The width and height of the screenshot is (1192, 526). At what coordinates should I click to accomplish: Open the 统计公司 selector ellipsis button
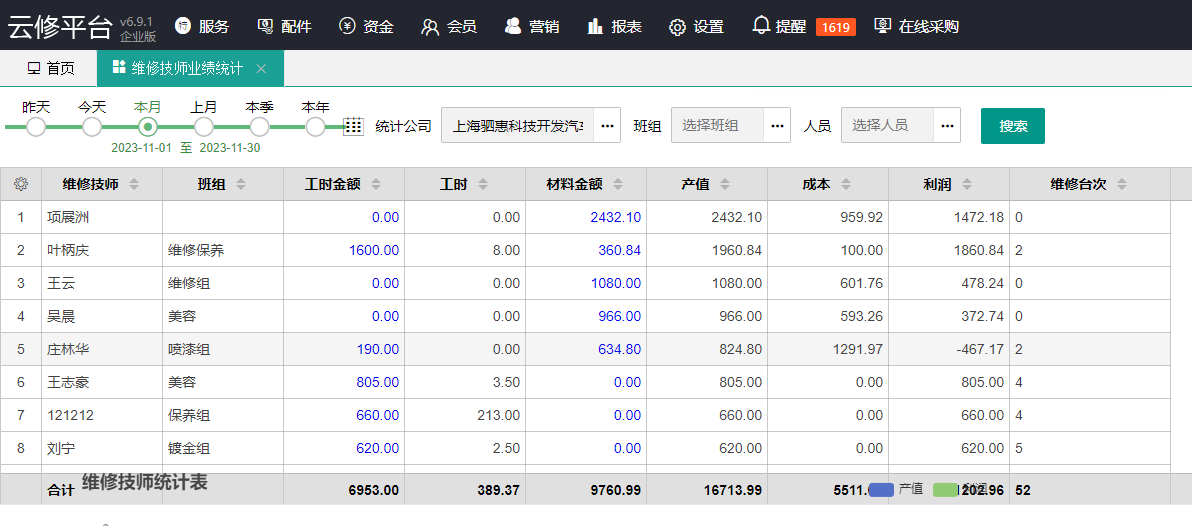click(x=607, y=126)
